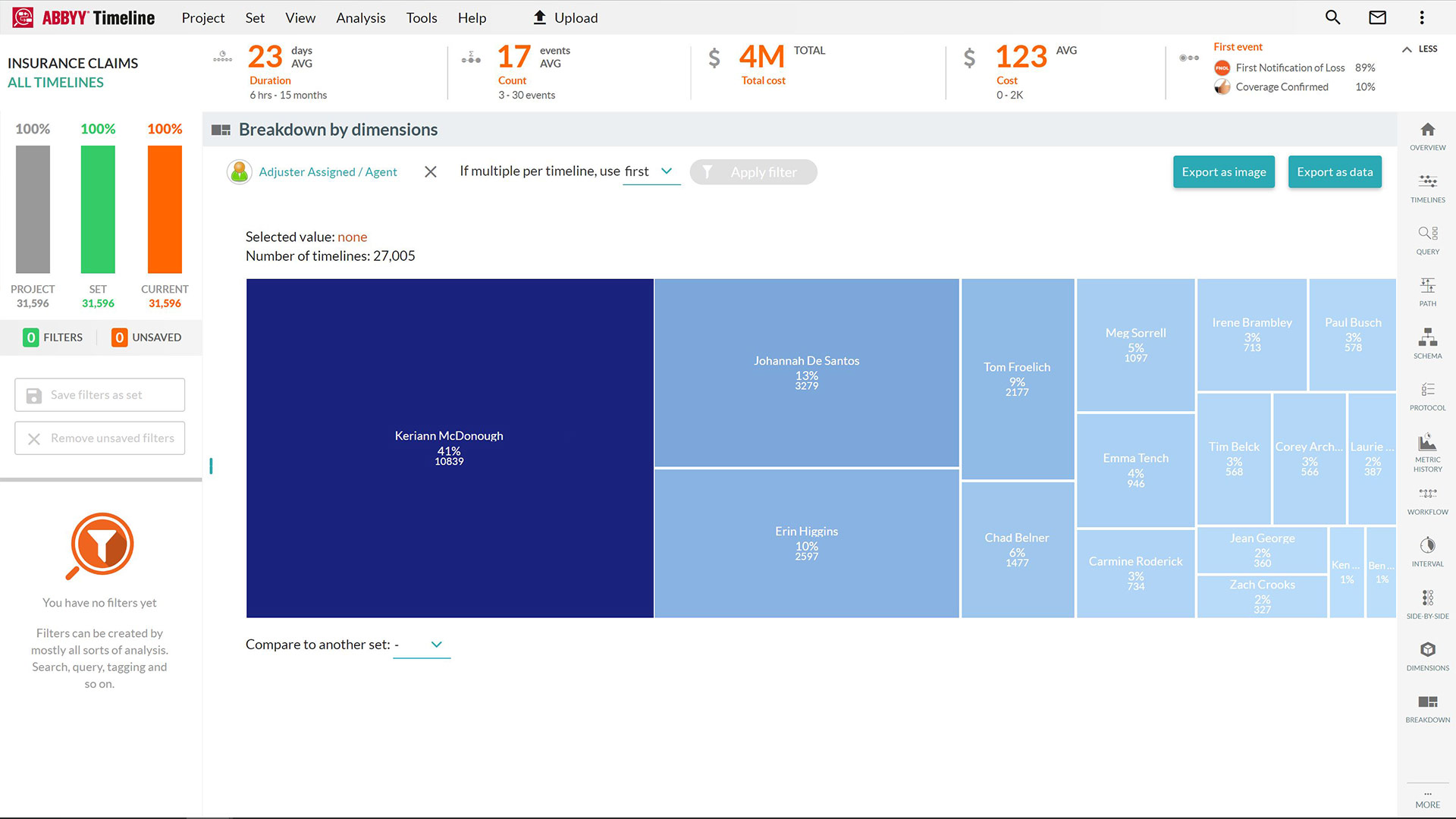Select the Johannah De Santos treemap tile
This screenshot has height=819, width=1456.
click(x=807, y=372)
